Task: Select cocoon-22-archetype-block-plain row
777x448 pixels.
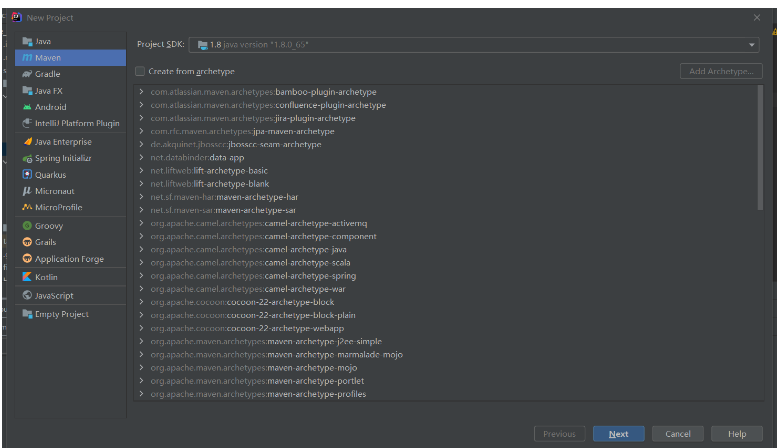Action: coord(445,315)
